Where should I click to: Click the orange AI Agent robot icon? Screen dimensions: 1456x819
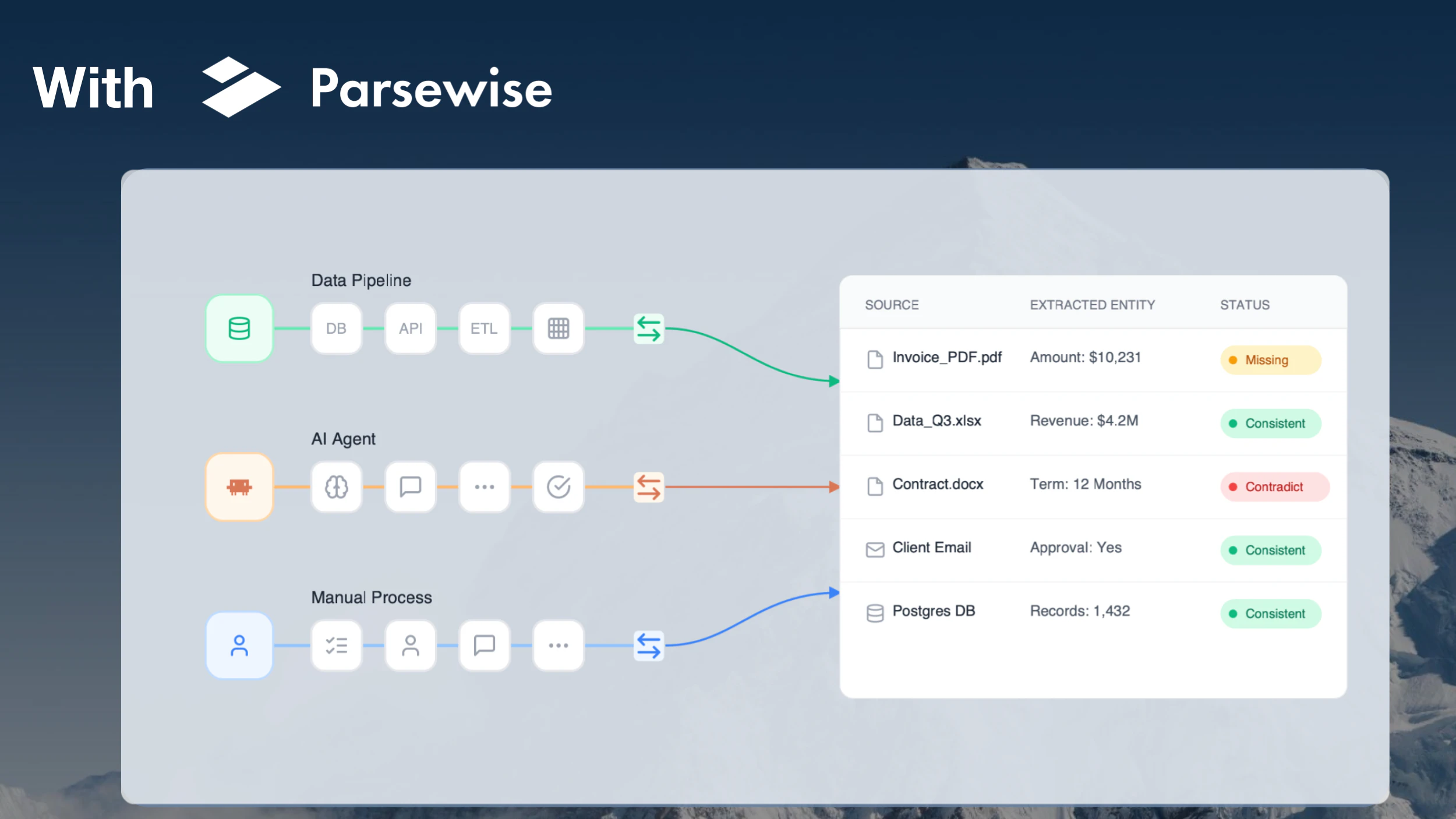pyautogui.click(x=239, y=487)
